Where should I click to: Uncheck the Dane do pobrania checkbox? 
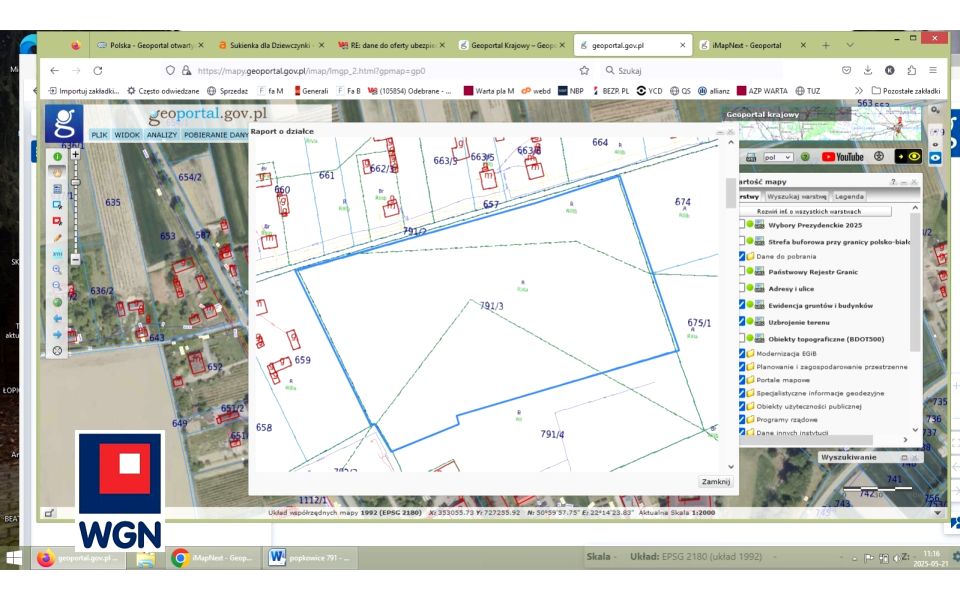741,256
